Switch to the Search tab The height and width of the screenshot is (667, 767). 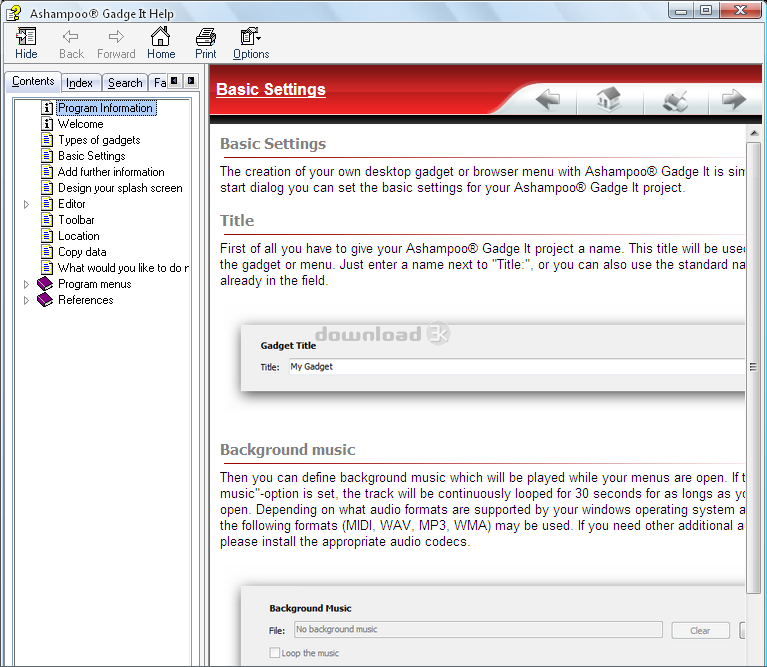click(x=125, y=83)
